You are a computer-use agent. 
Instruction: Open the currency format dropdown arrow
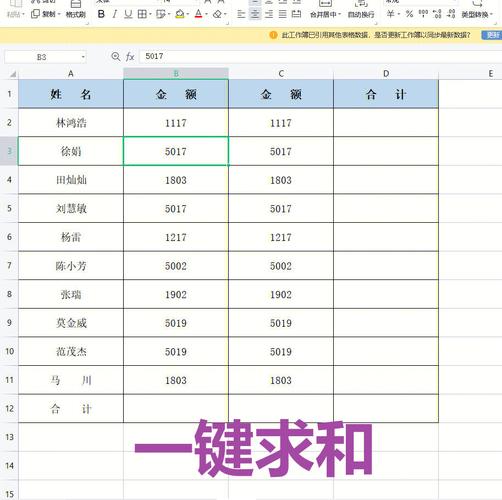pos(399,14)
